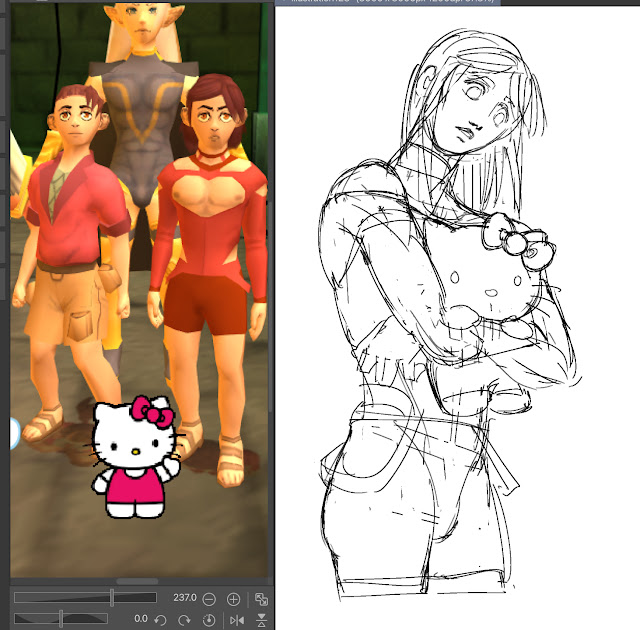
Task: Flip Sub View image horizontally
Action: click(x=237, y=620)
